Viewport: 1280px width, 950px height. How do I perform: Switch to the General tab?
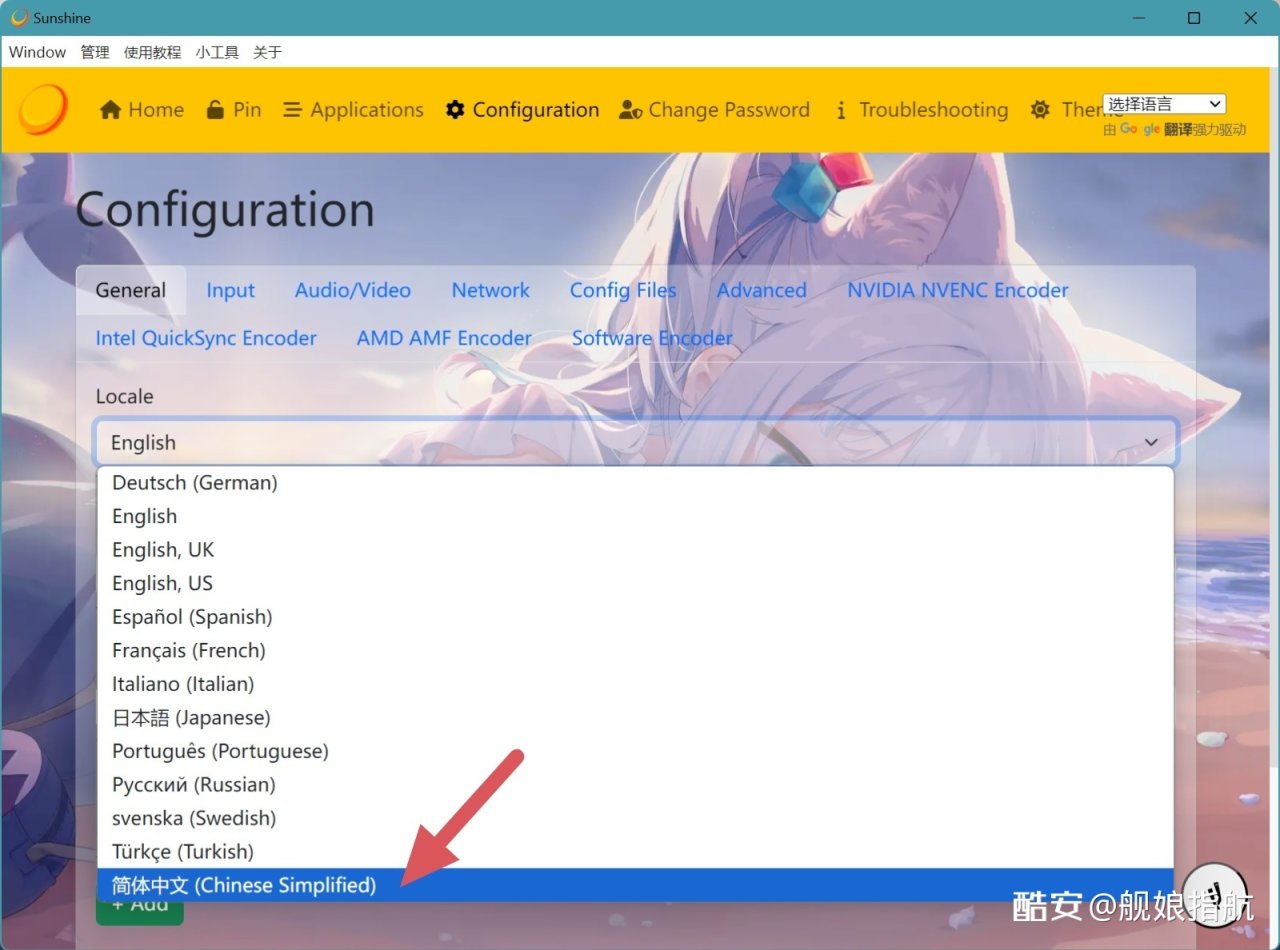(131, 290)
